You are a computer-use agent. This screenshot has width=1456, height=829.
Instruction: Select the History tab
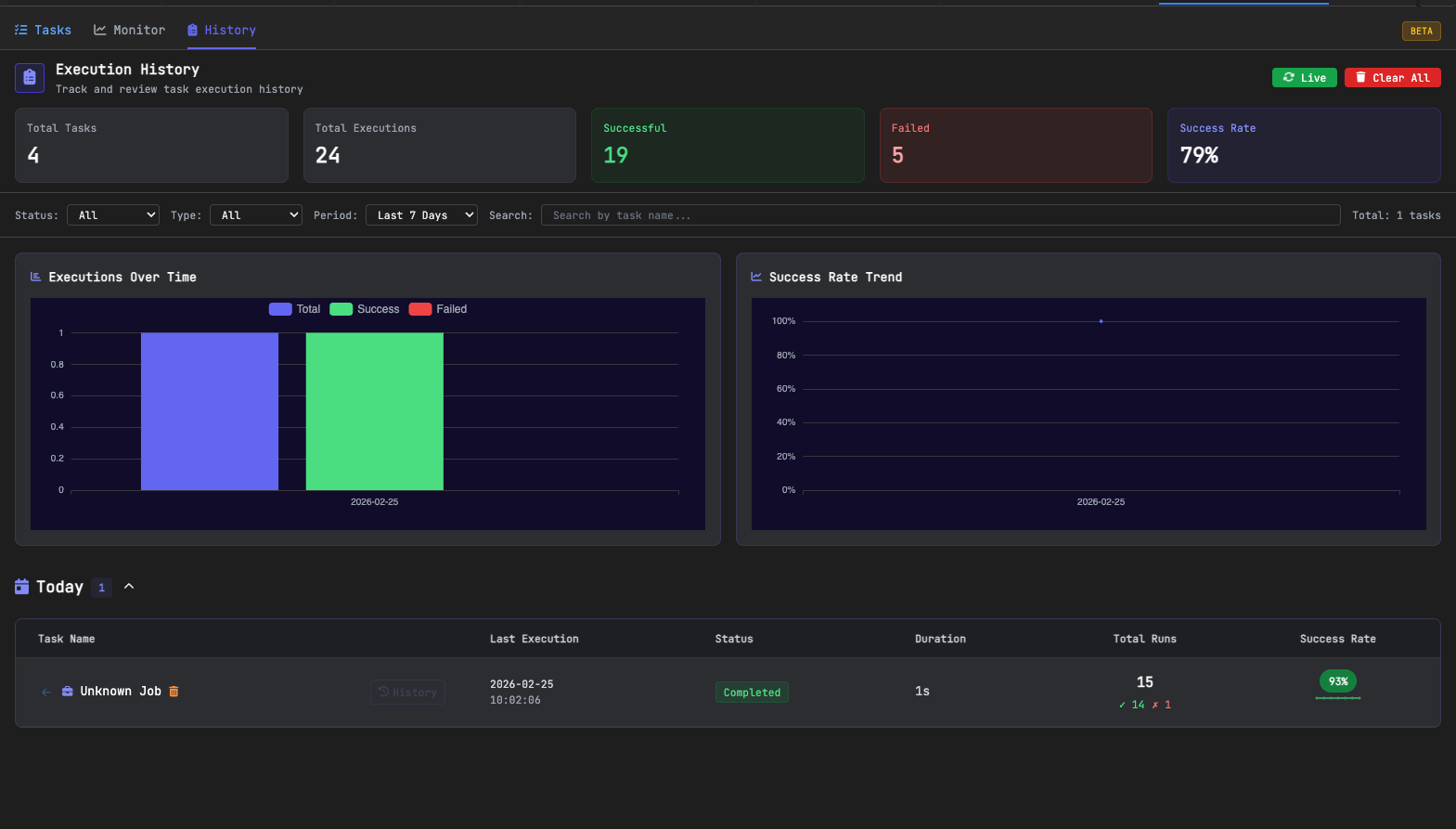pos(222,30)
